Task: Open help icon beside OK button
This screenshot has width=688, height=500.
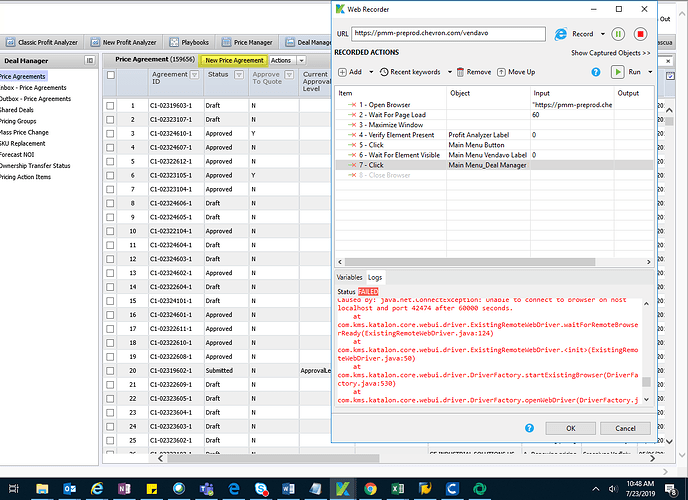Action: click(x=530, y=428)
